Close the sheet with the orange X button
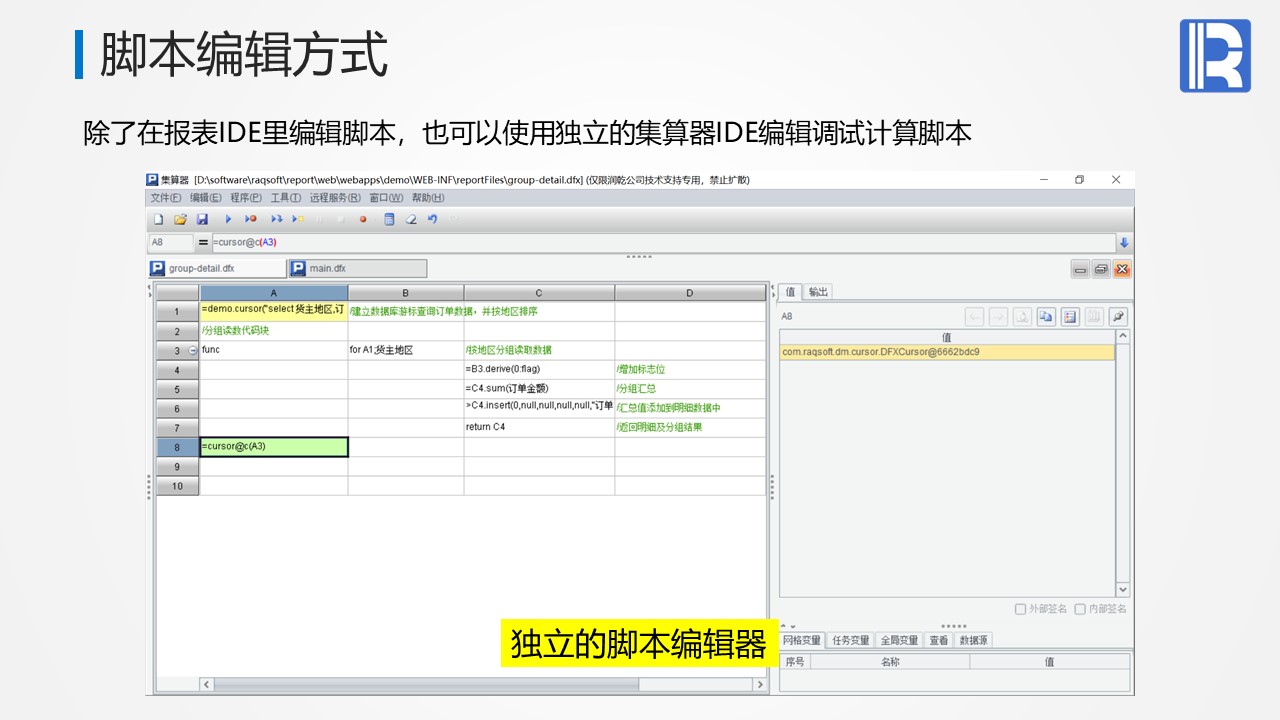This screenshot has width=1280, height=720. coord(1122,269)
